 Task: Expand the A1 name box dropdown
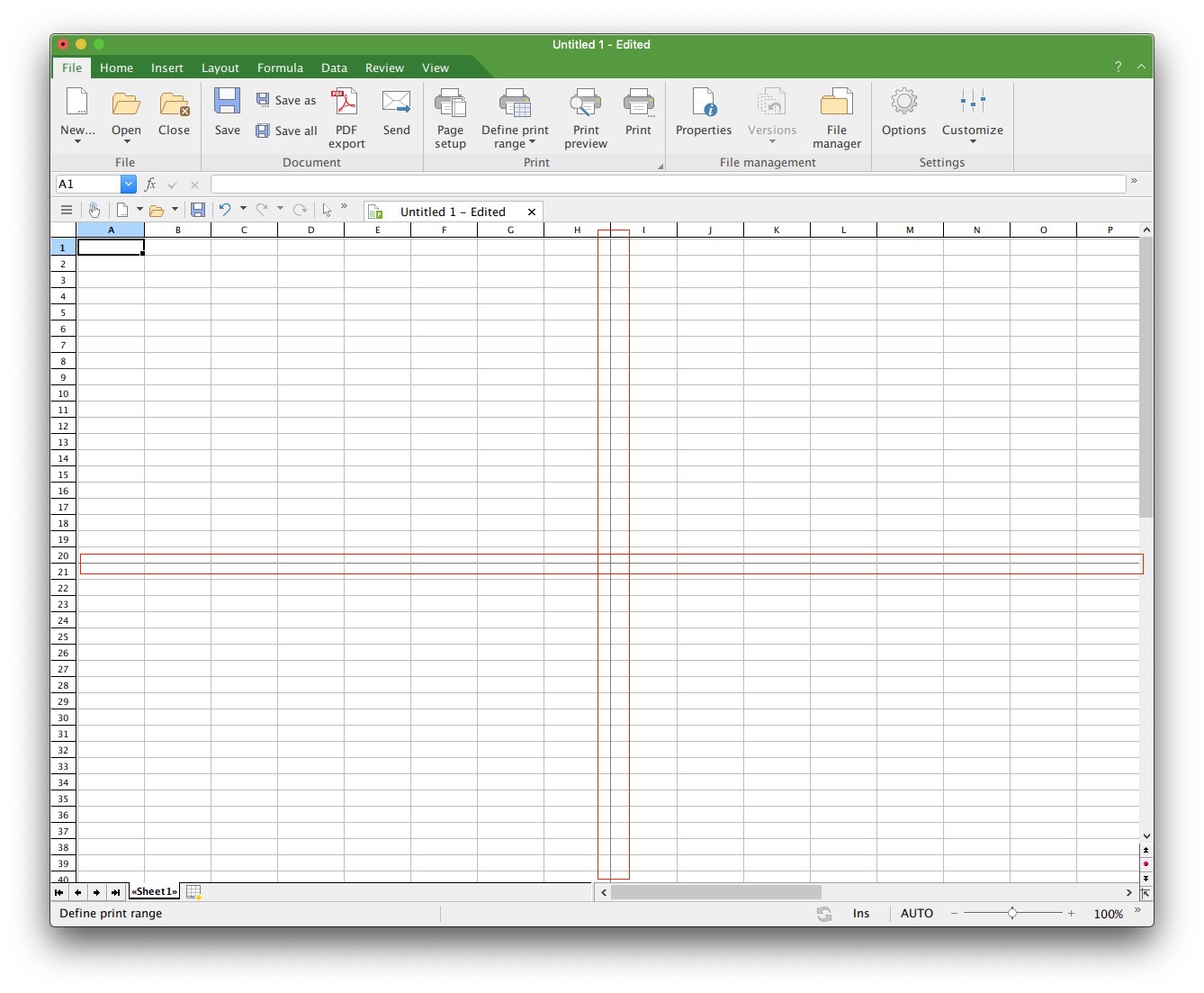tap(128, 185)
